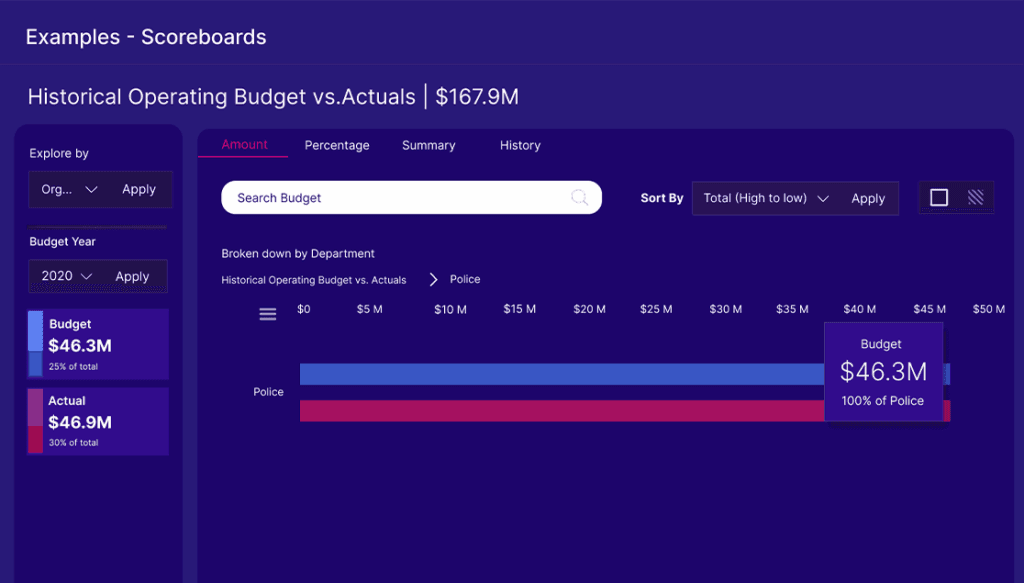Switch to the Percentage tab
Screen dimensions: 1024x583
pos(337,145)
